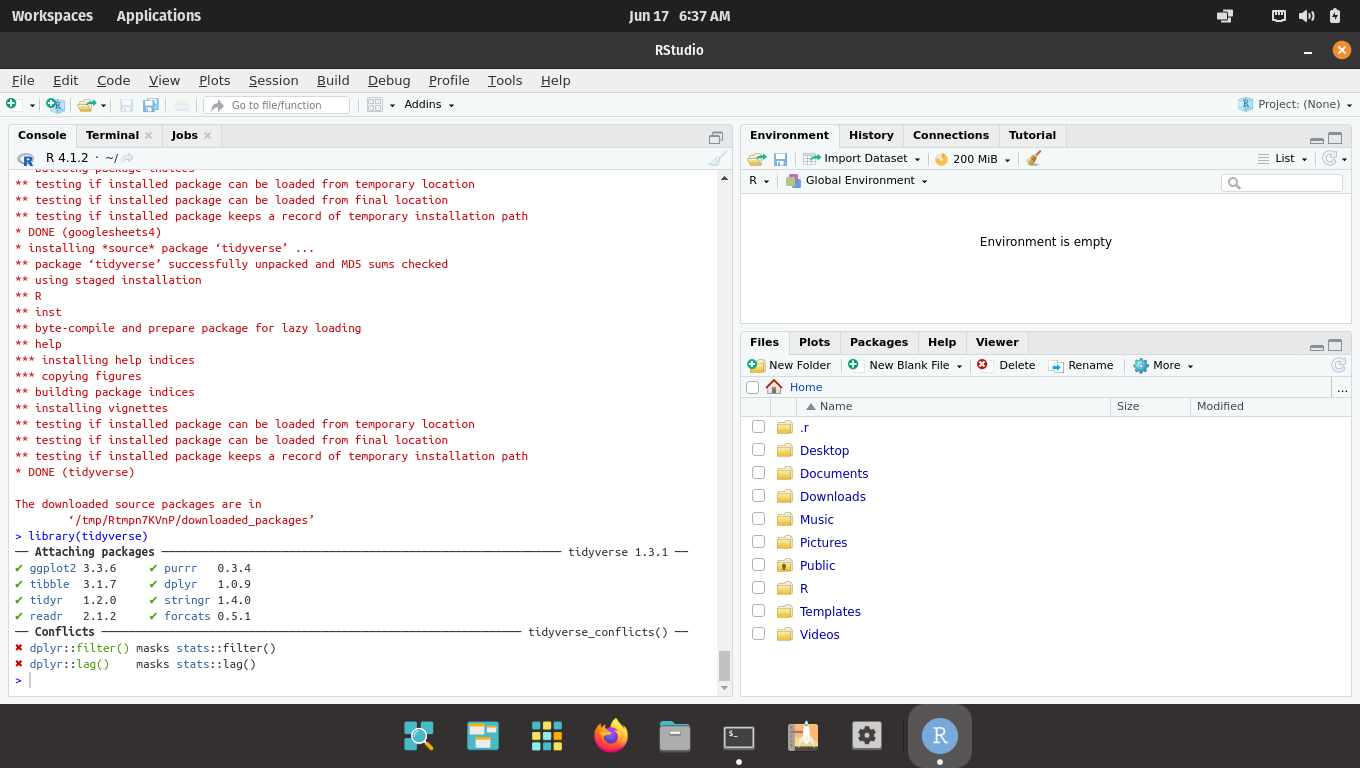Switch to the History tab
Viewport: 1360px width, 768px height.
tap(871, 136)
